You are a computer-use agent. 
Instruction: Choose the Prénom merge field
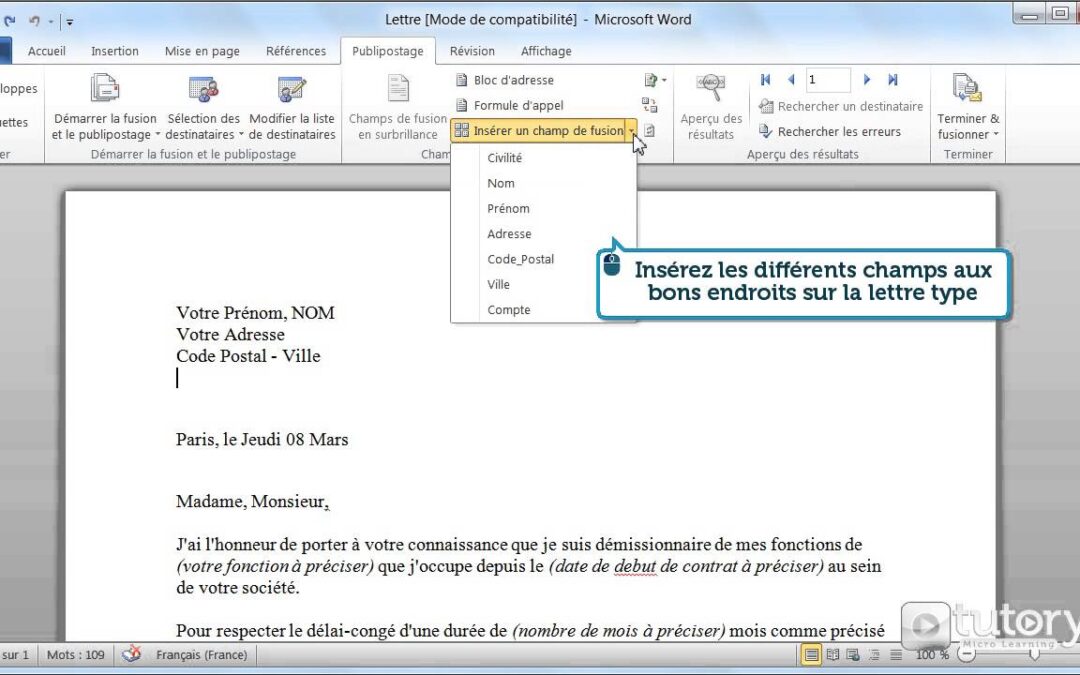coord(508,209)
